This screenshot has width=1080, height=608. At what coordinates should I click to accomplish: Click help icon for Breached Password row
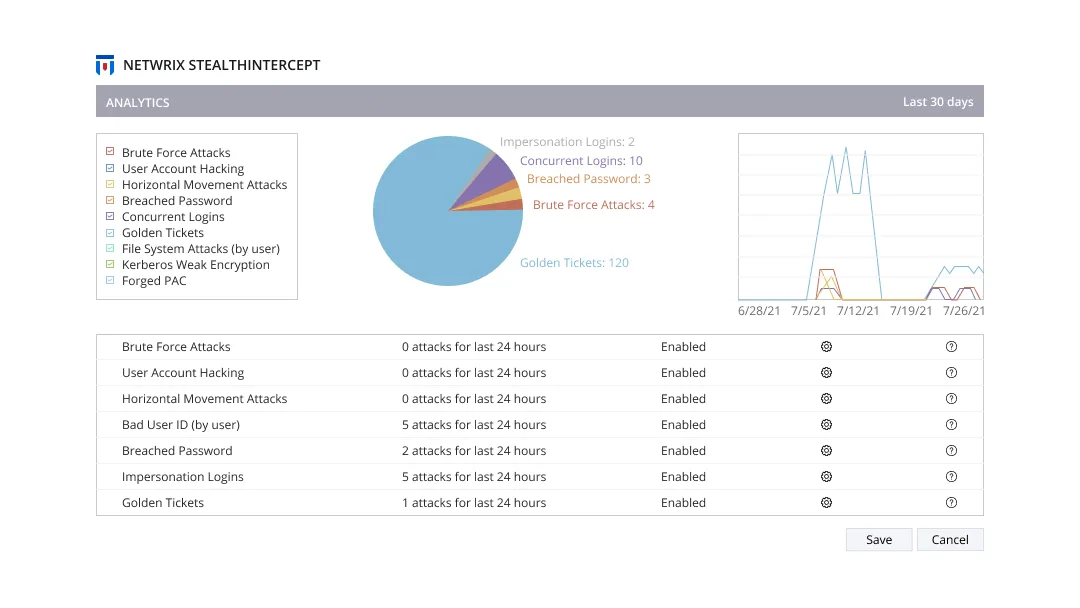pyautogui.click(x=951, y=451)
